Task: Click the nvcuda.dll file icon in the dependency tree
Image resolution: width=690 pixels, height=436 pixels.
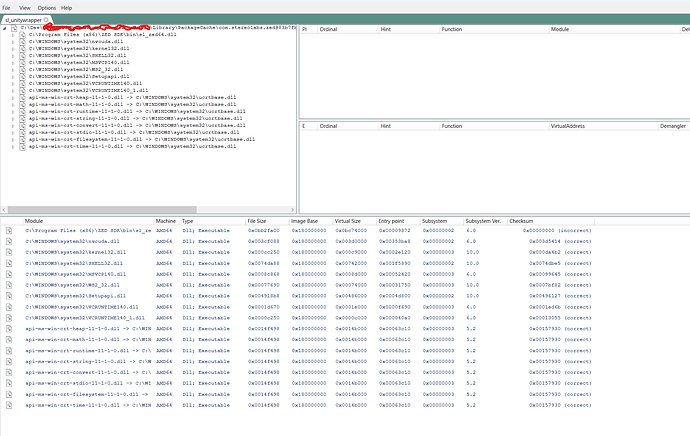Action: [x=22, y=41]
